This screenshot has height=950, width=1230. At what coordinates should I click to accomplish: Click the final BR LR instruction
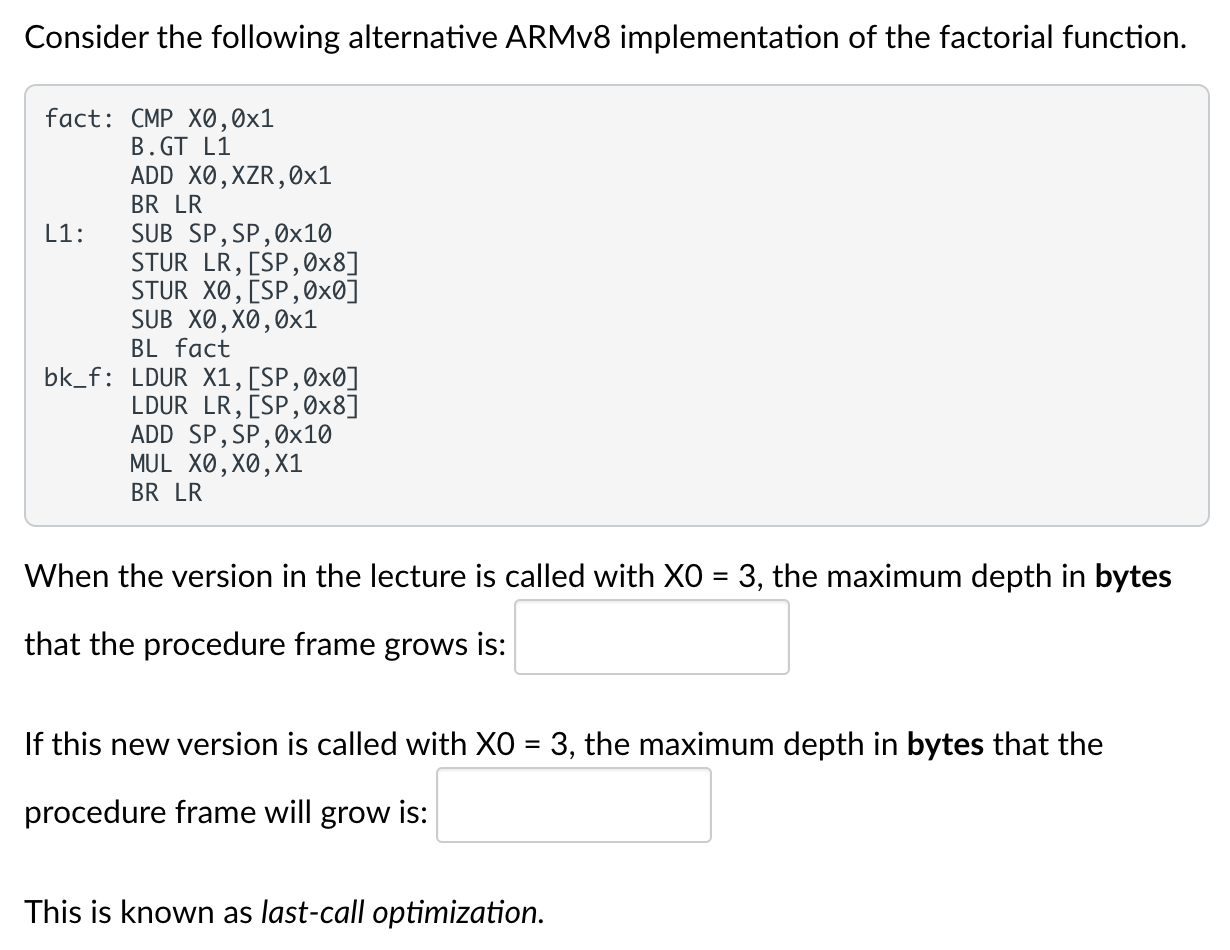coord(165,491)
